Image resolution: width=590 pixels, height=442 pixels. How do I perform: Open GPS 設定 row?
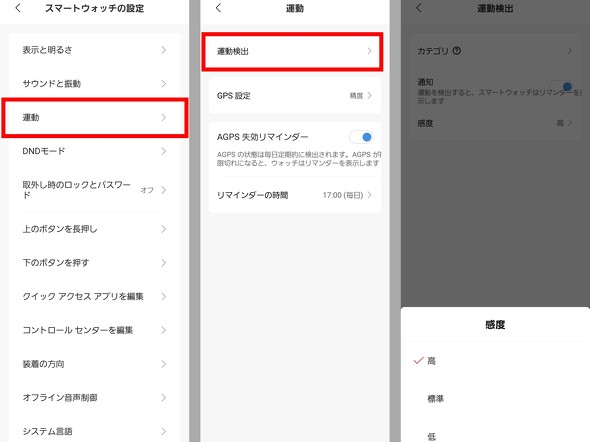295,96
